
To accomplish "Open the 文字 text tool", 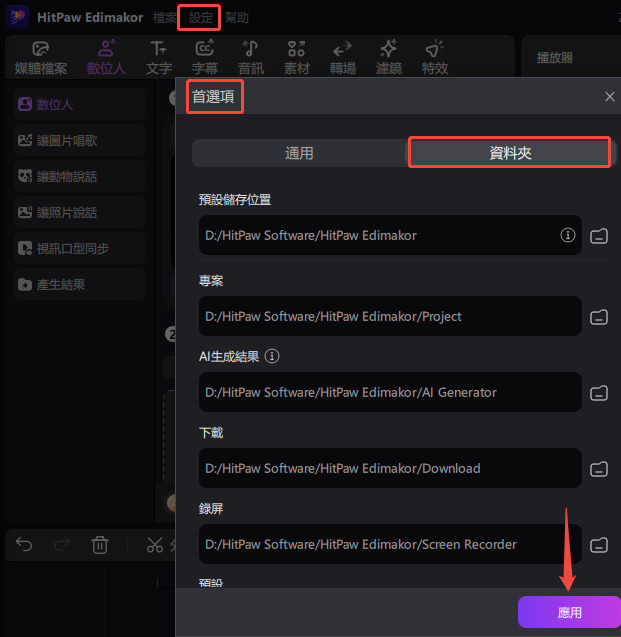I will coord(159,58).
